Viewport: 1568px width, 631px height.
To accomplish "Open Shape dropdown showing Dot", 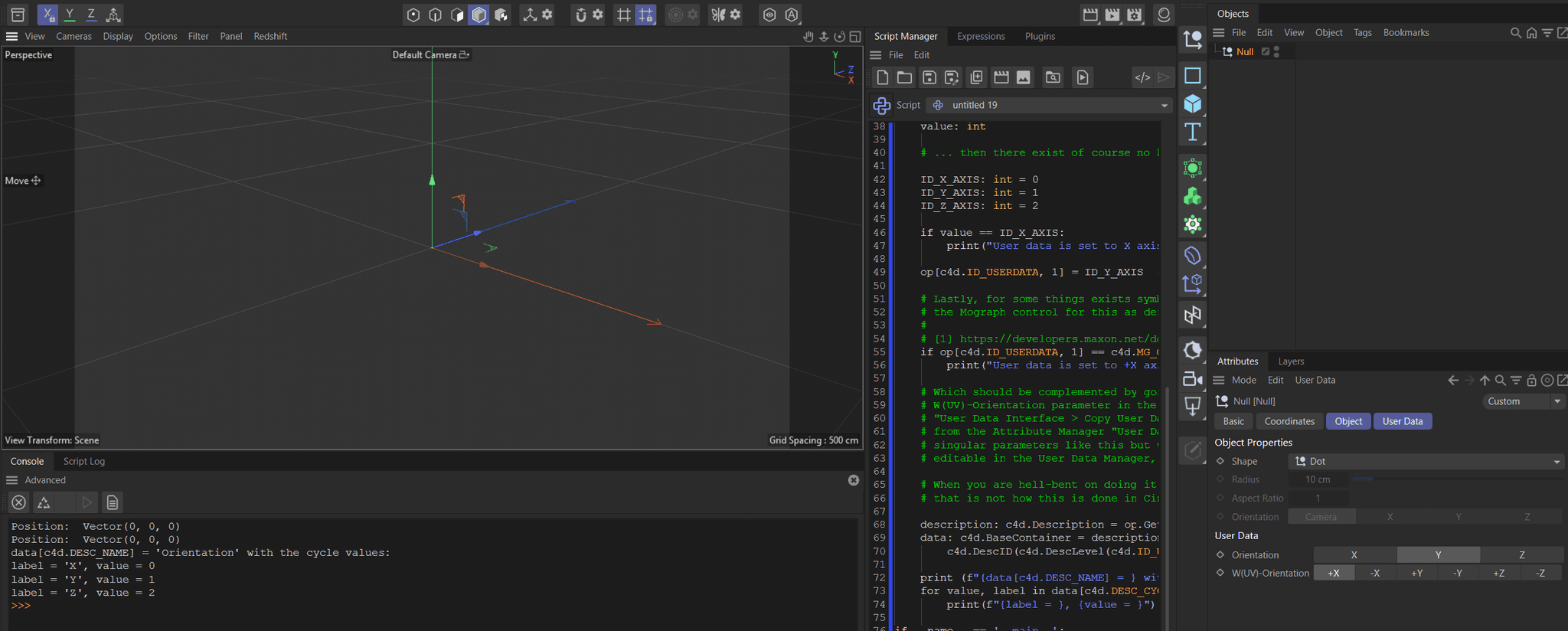I will pos(1426,462).
